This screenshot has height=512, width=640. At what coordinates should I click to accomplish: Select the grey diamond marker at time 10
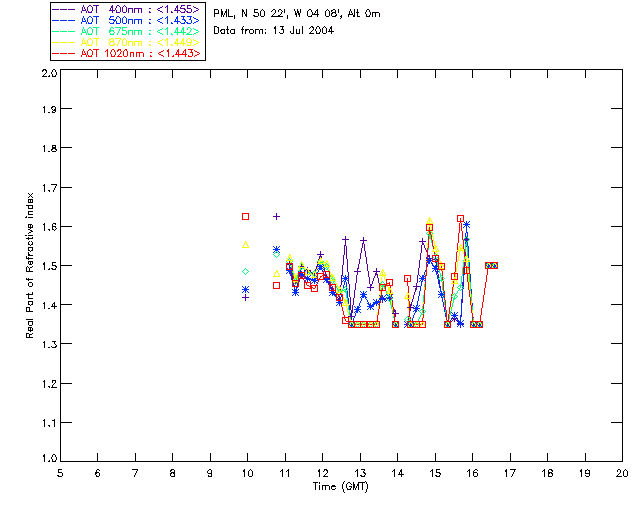pyautogui.click(x=246, y=271)
